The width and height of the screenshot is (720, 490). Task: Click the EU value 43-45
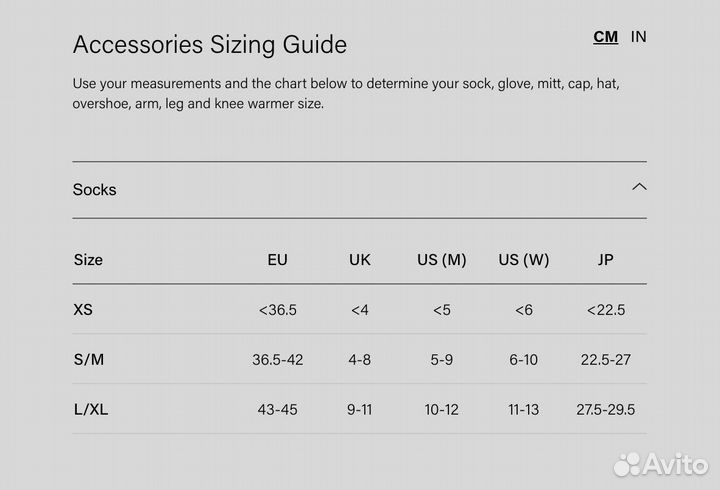click(x=277, y=410)
